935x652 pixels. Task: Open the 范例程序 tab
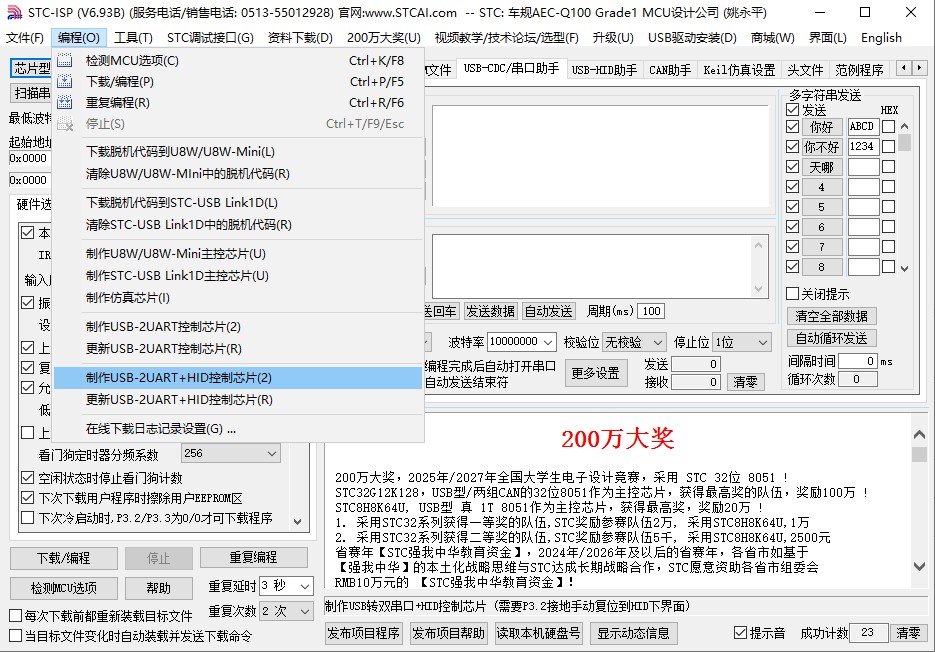pos(859,70)
